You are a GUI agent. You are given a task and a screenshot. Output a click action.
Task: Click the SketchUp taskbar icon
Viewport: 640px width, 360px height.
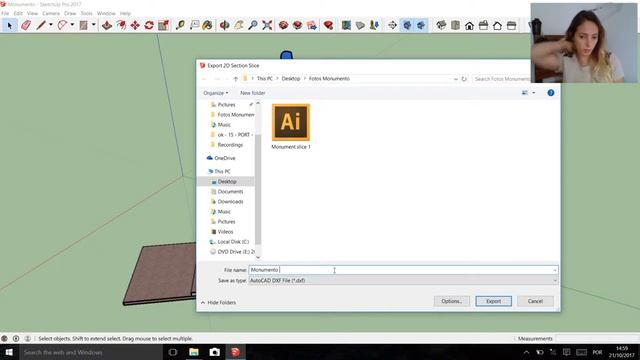(x=236, y=352)
